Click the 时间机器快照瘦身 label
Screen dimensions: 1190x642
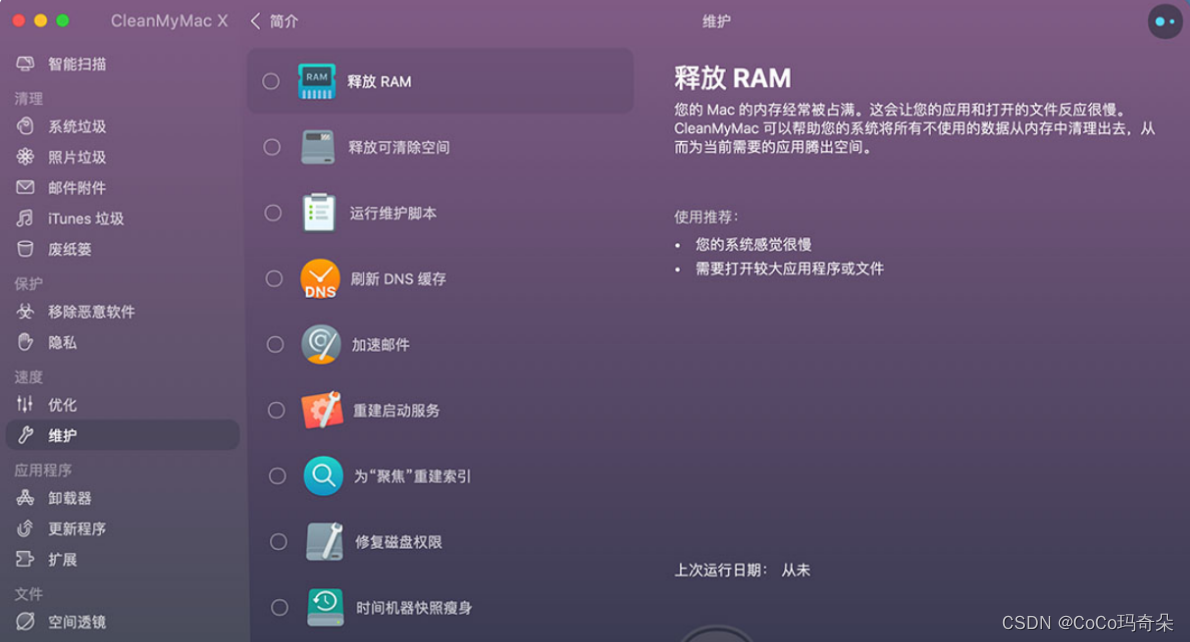[x=414, y=608]
